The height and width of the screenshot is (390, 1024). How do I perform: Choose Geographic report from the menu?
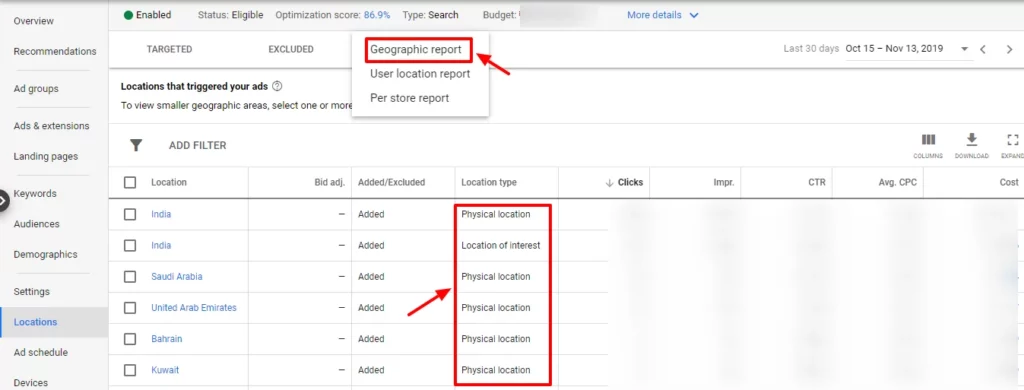click(415, 50)
